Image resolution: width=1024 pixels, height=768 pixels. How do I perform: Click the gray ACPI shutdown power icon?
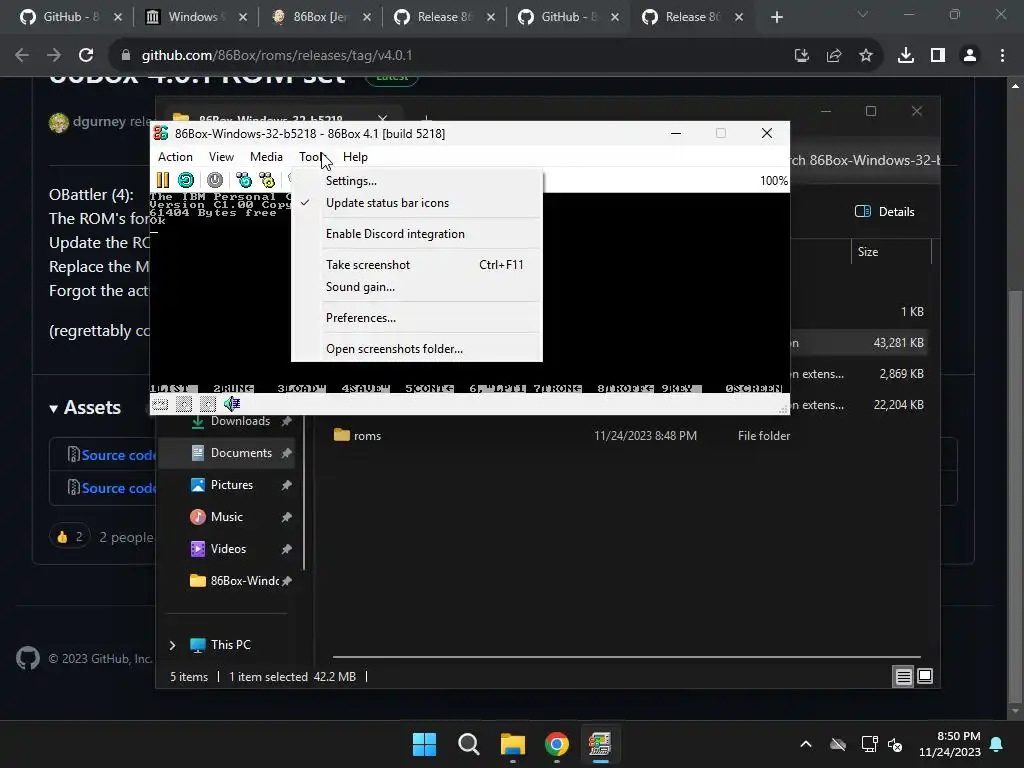pyautogui.click(x=215, y=180)
